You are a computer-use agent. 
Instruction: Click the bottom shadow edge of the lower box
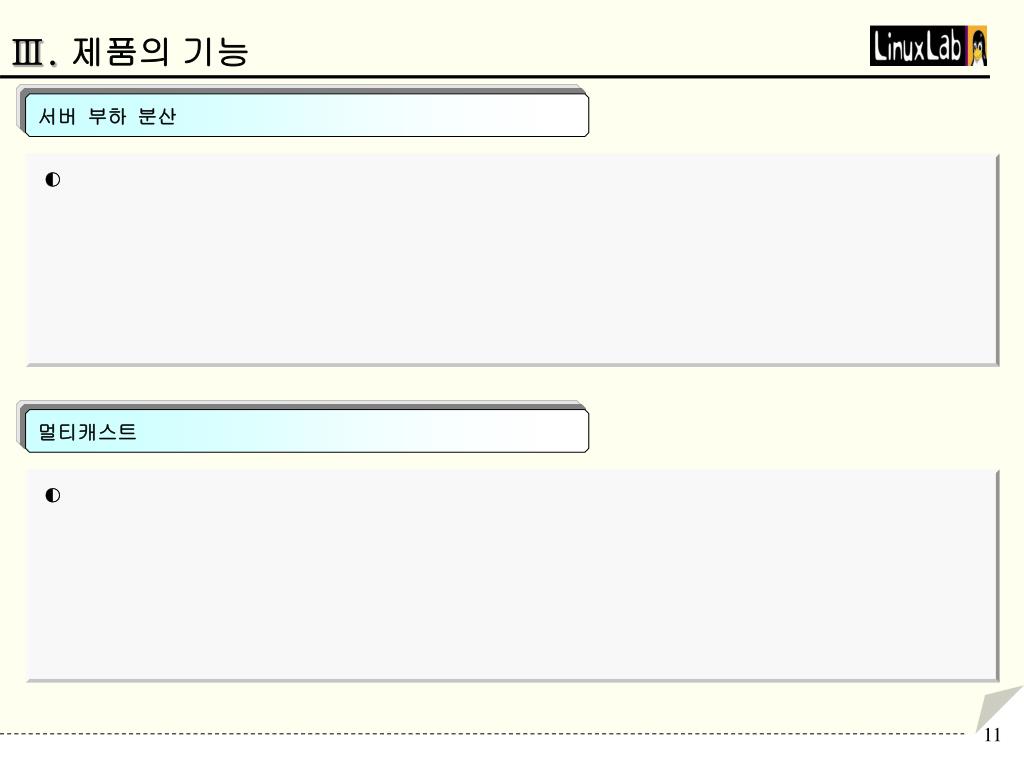(x=513, y=680)
